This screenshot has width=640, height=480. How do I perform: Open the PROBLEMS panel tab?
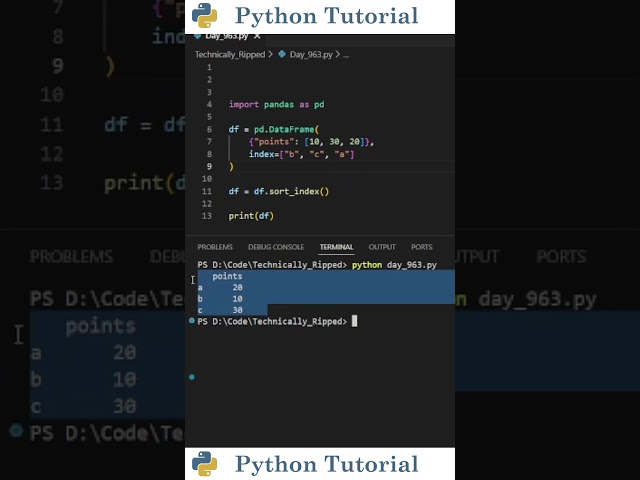(x=215, y=247)
